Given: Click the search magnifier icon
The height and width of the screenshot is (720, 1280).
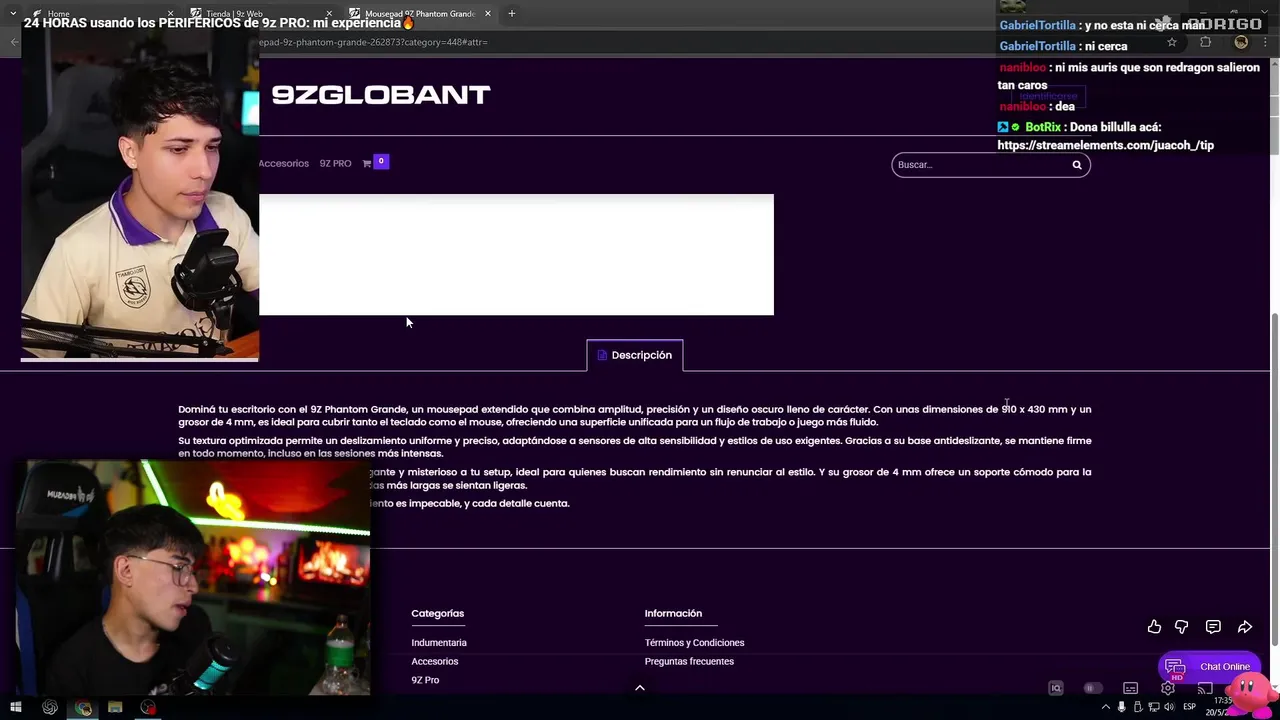Looking at the screenshot, I should coord(1077,165).
